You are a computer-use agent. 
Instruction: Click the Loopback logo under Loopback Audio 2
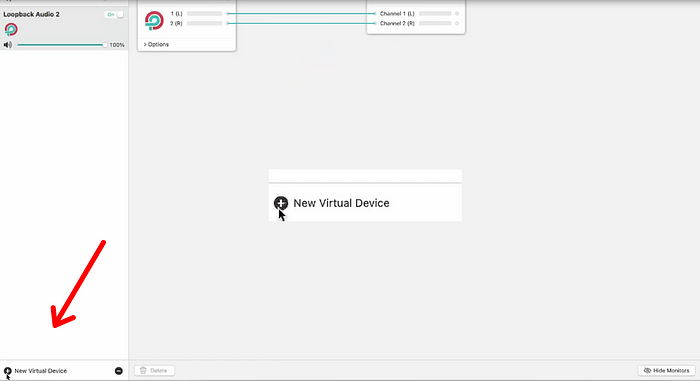[11, 29]
